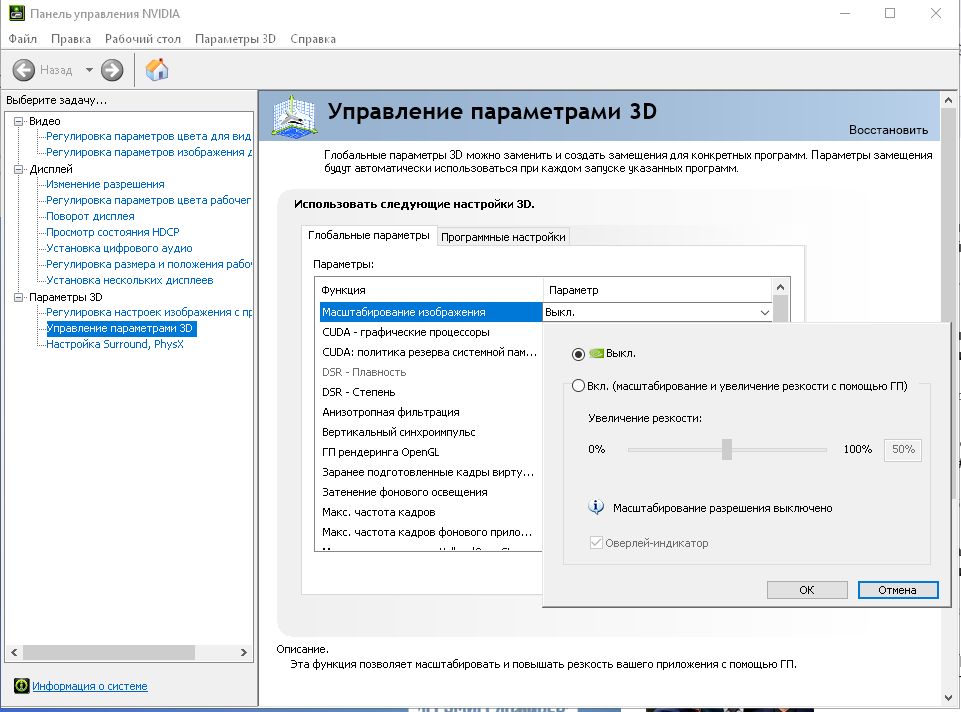Switch to Глобальные параметры tab
This screenshot has width=961, height=712.
click(369, 235)
